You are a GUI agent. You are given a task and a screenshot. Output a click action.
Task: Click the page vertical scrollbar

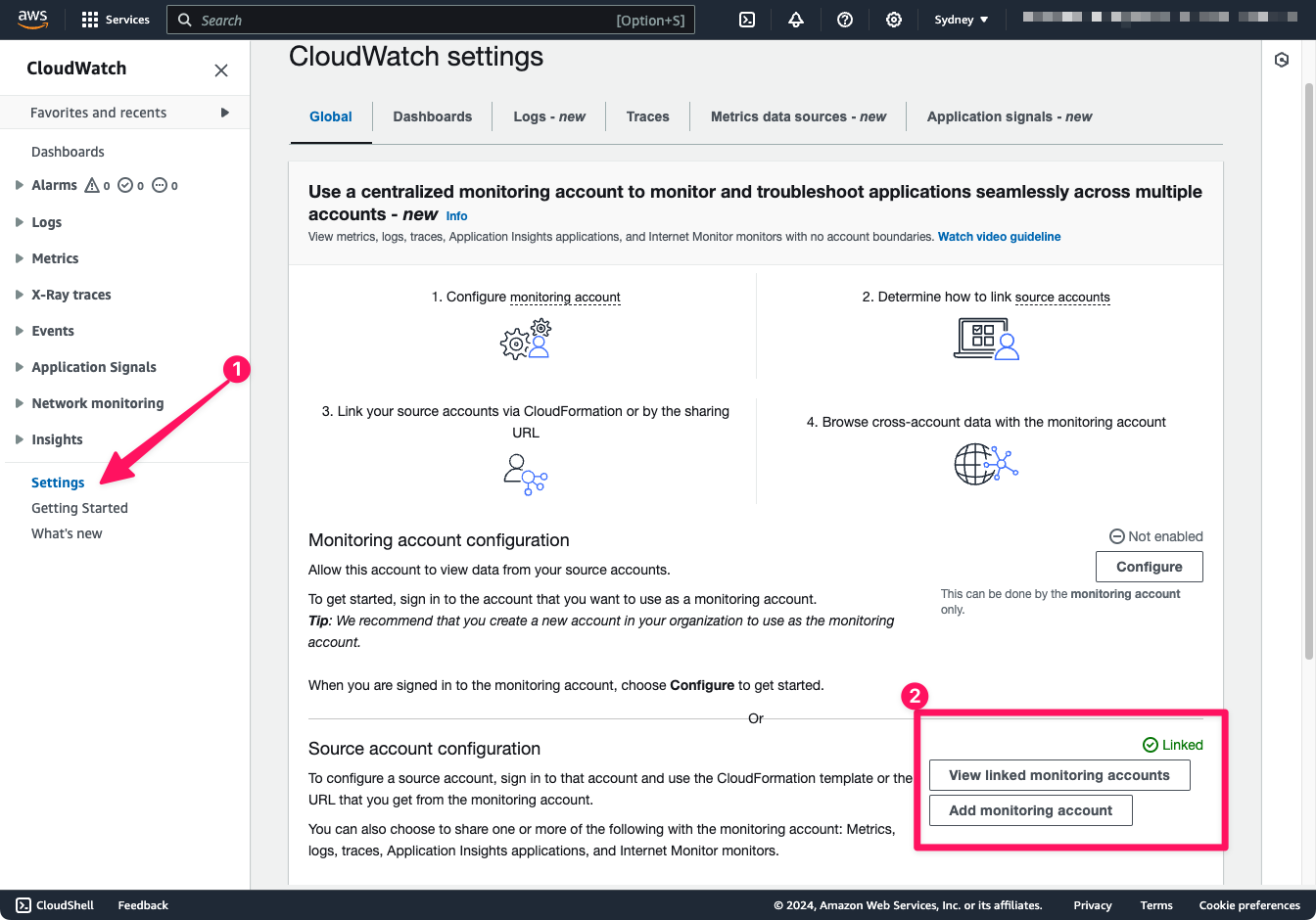(1309, 372)
